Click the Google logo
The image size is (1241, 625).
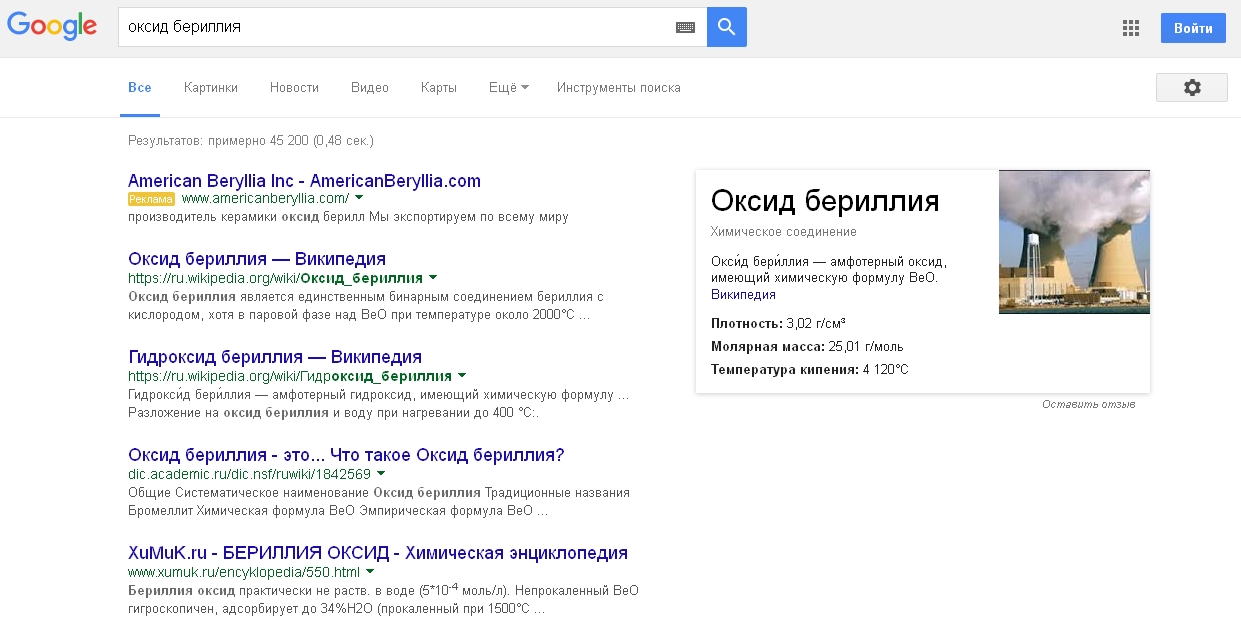click(52, 26)
